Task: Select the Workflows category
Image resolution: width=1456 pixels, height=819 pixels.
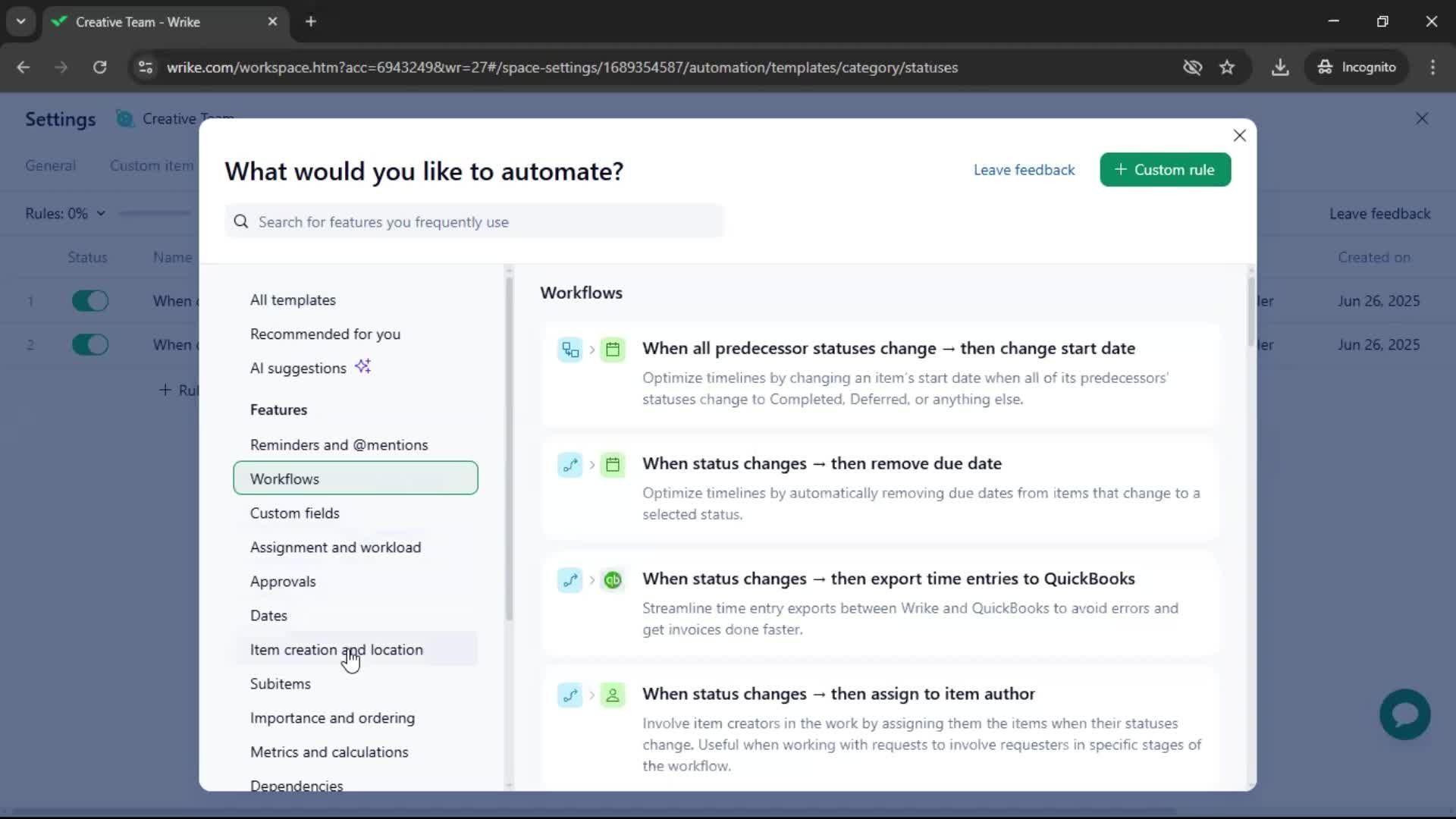Action: [356, 479]
